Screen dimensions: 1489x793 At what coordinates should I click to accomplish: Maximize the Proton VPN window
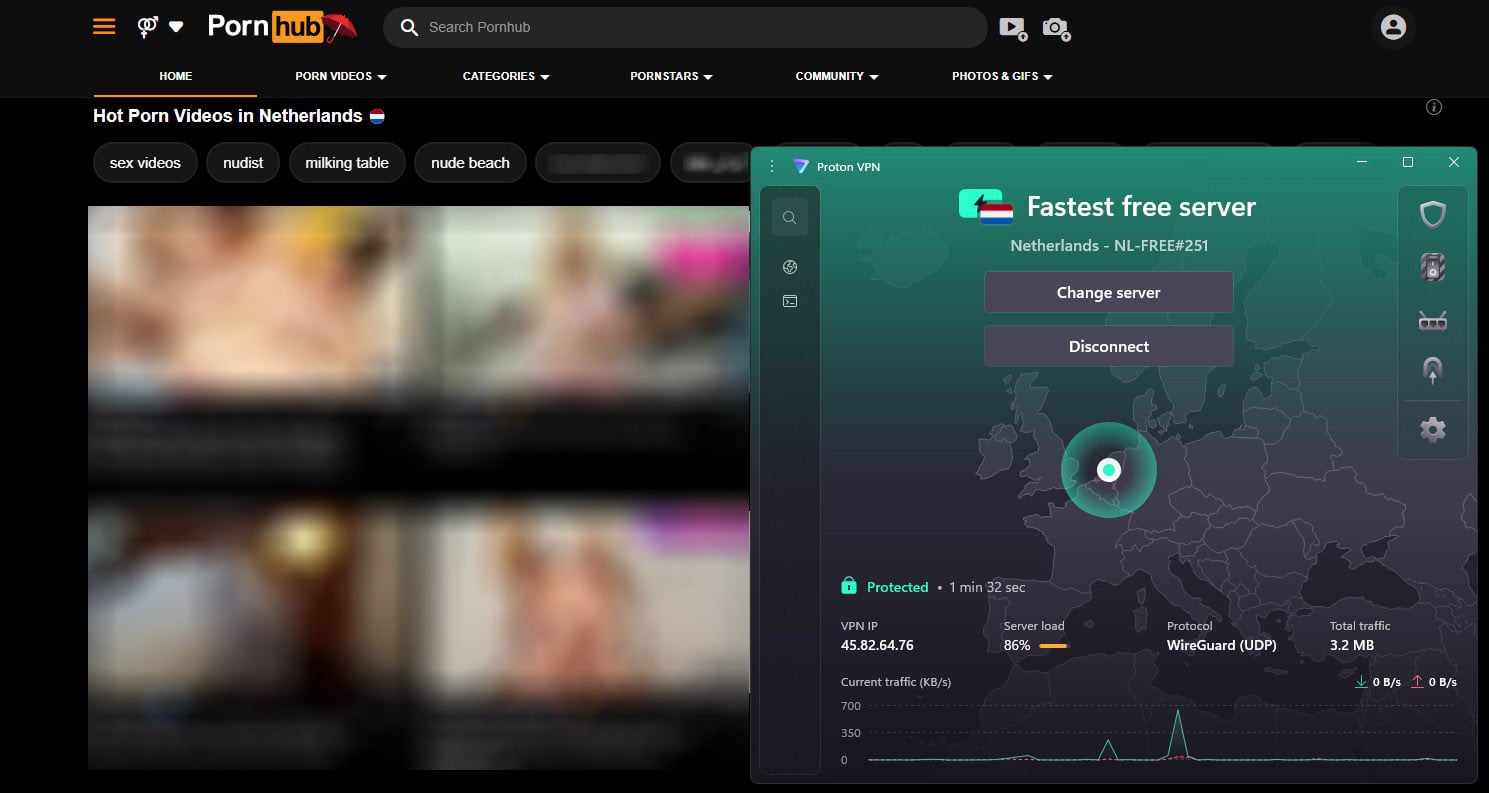(1408, 162)
